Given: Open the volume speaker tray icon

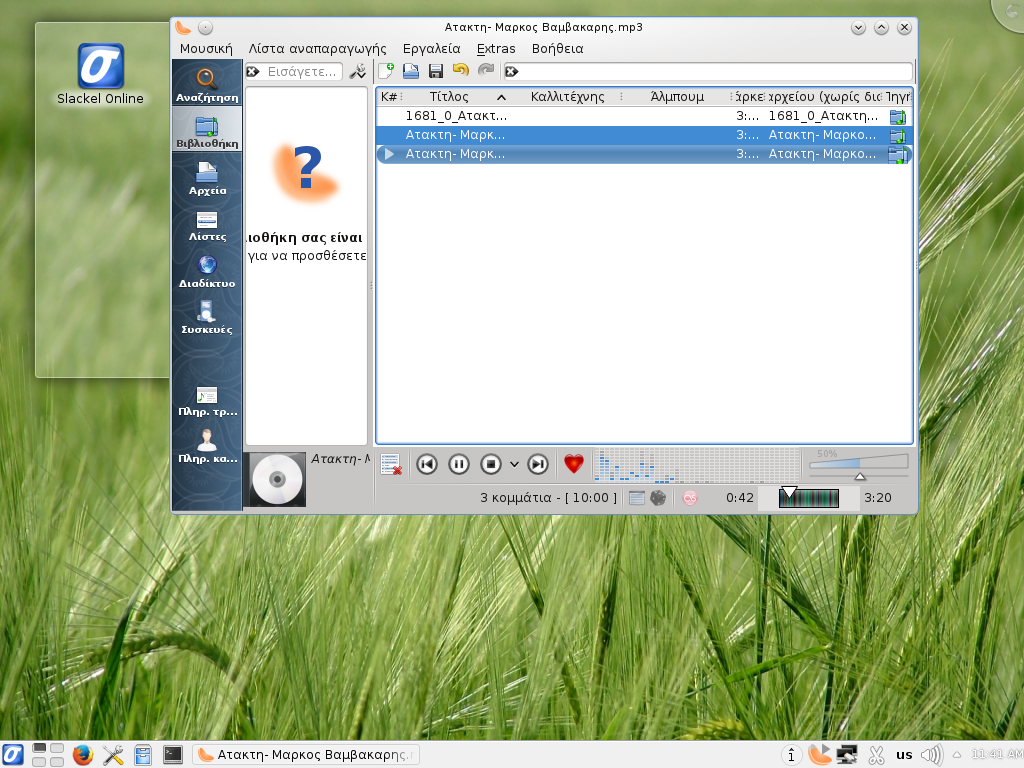Looking at the screenshot, I should [x=932, y=755].
